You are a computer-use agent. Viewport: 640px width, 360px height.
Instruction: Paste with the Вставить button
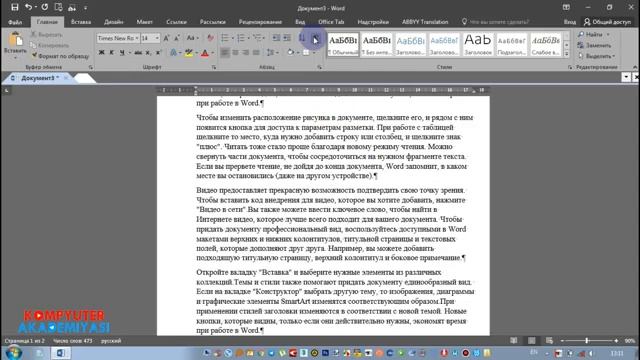(15, 44)
